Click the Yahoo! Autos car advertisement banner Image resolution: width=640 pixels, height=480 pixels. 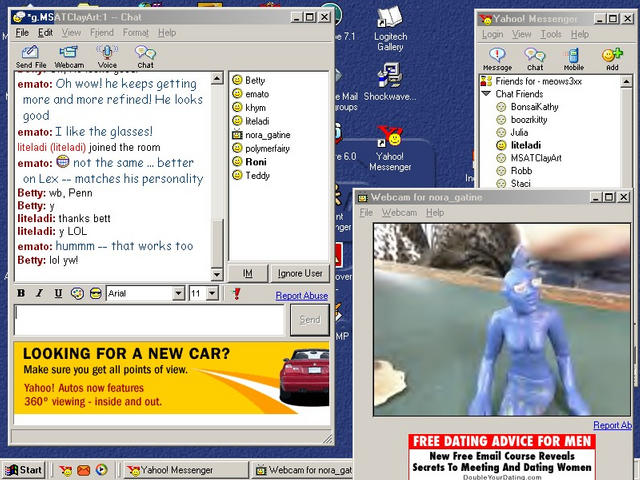171,378
